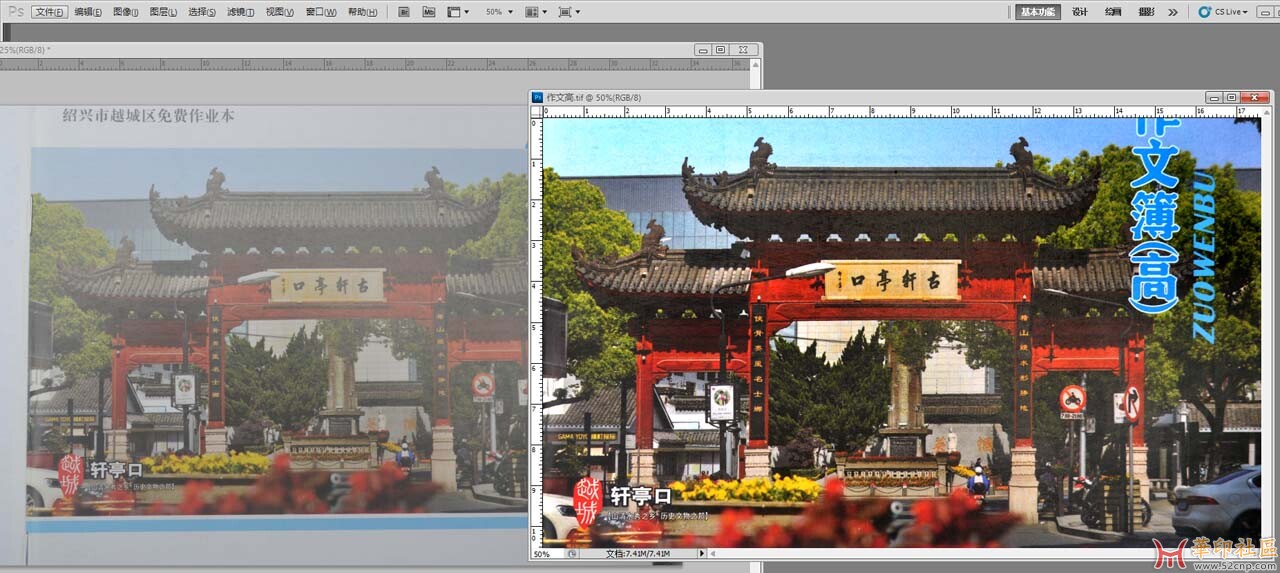Click the Ps application logo
The width and height of the screenshot is (1280, 573).
(15, 12)
